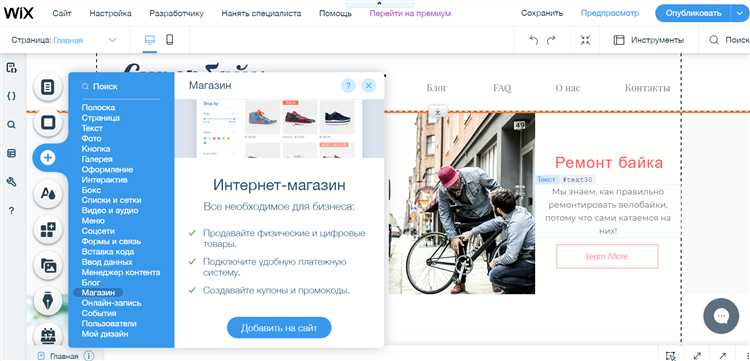
Task: Select Менеджер контента category
Action: coord(121,273)
